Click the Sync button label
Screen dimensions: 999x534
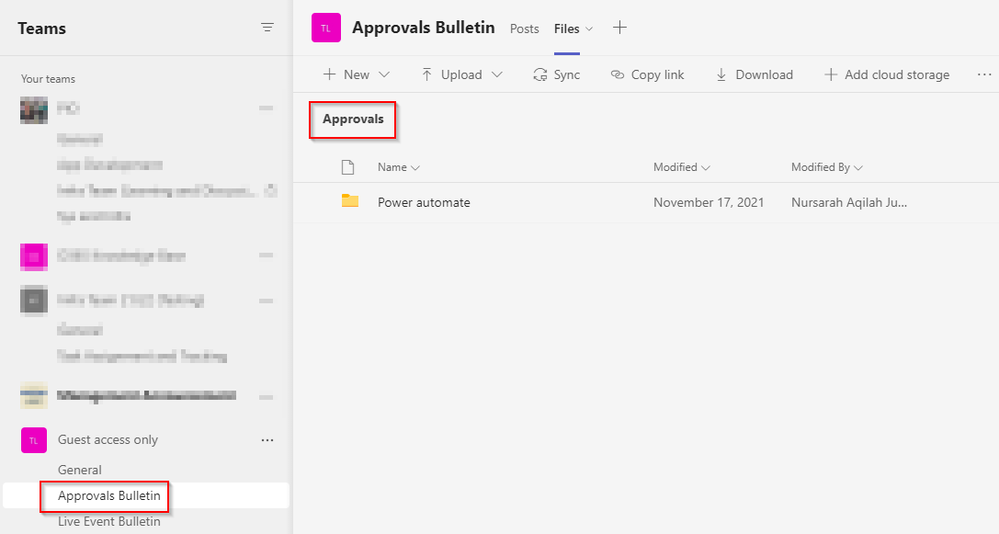coord(566,75)
